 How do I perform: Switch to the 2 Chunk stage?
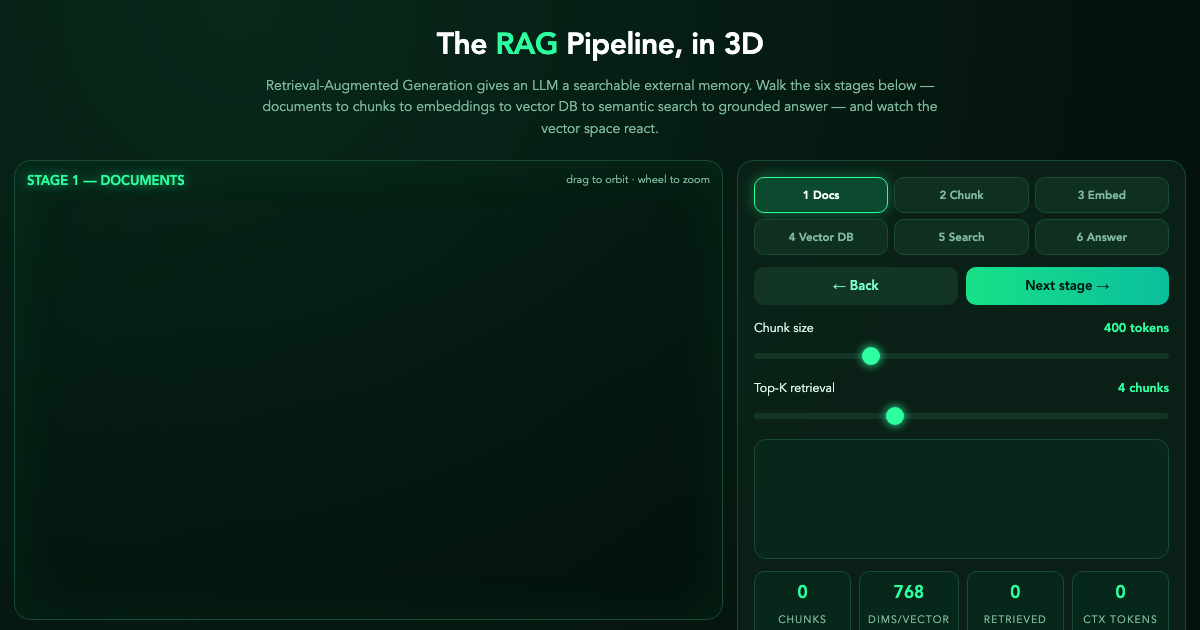tap(961, 195)
